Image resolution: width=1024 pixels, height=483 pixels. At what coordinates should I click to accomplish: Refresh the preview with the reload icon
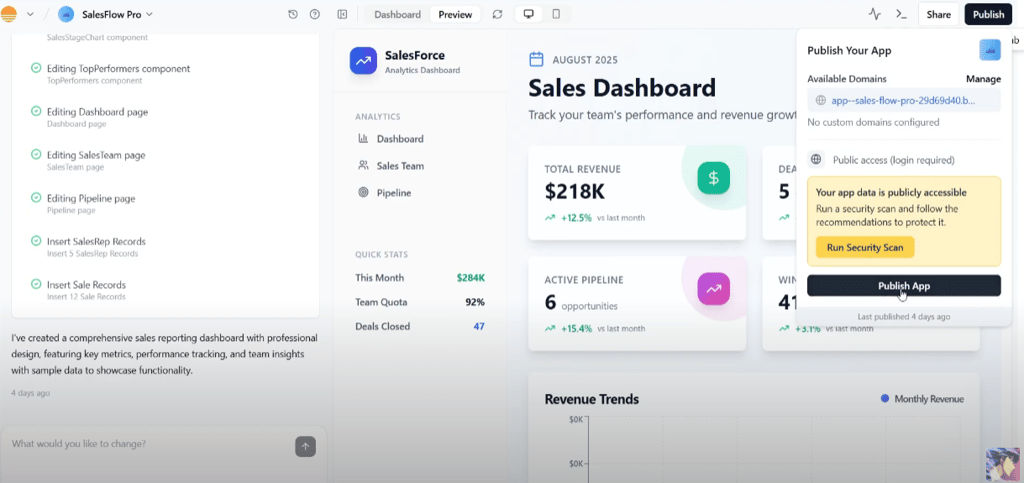pos(498,14)
